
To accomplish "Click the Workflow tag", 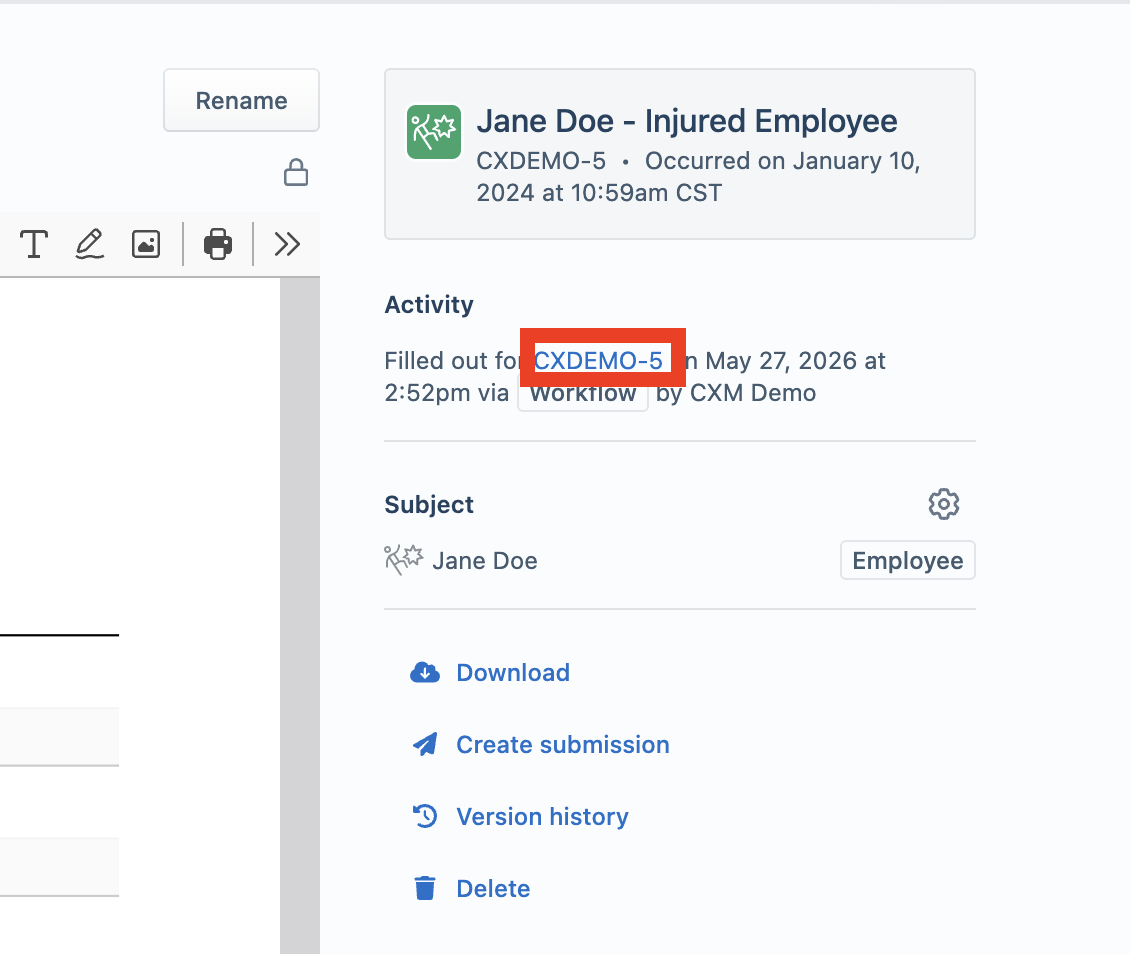I will tap(583, 393).
